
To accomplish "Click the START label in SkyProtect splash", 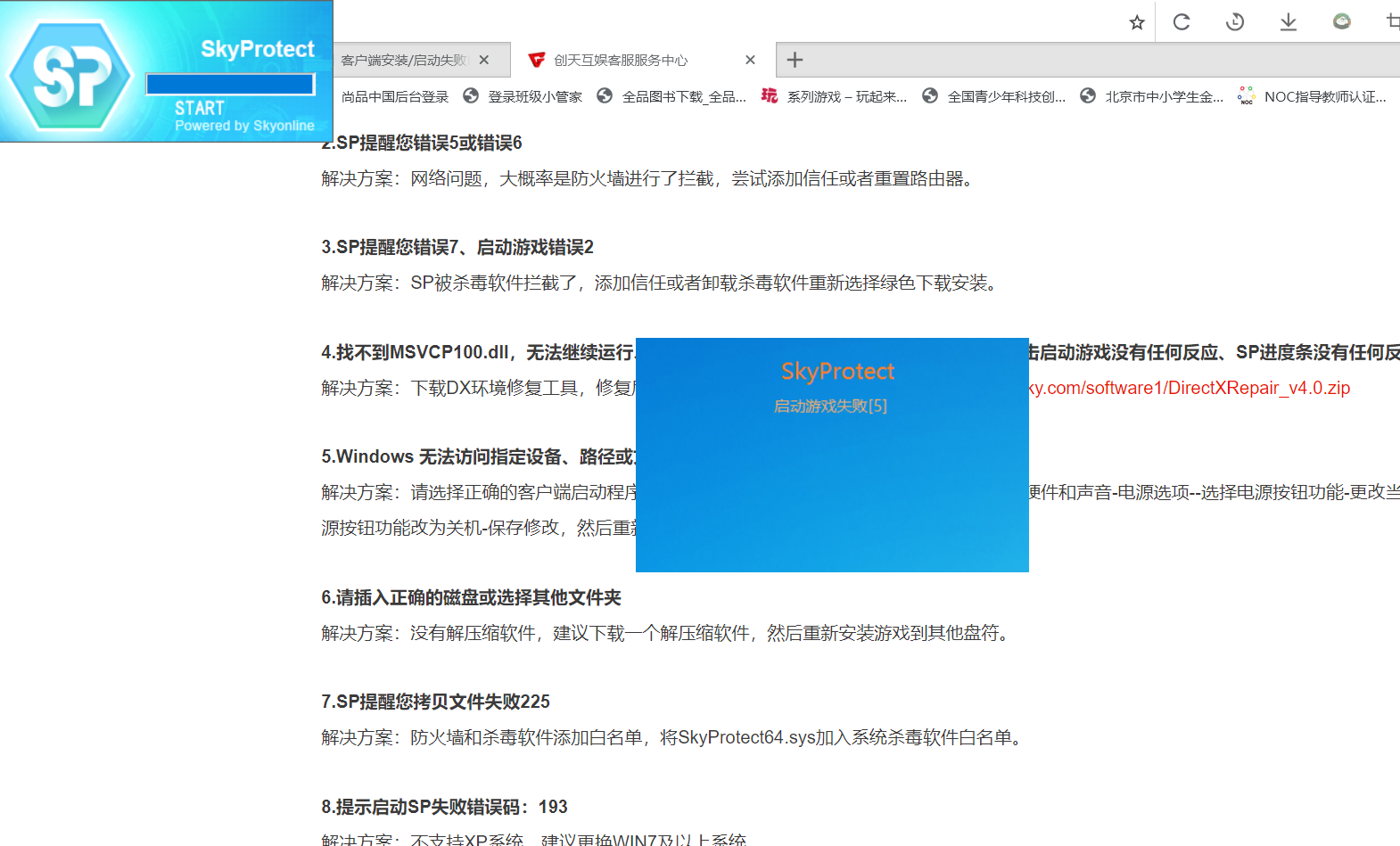I will click(200, 108).
